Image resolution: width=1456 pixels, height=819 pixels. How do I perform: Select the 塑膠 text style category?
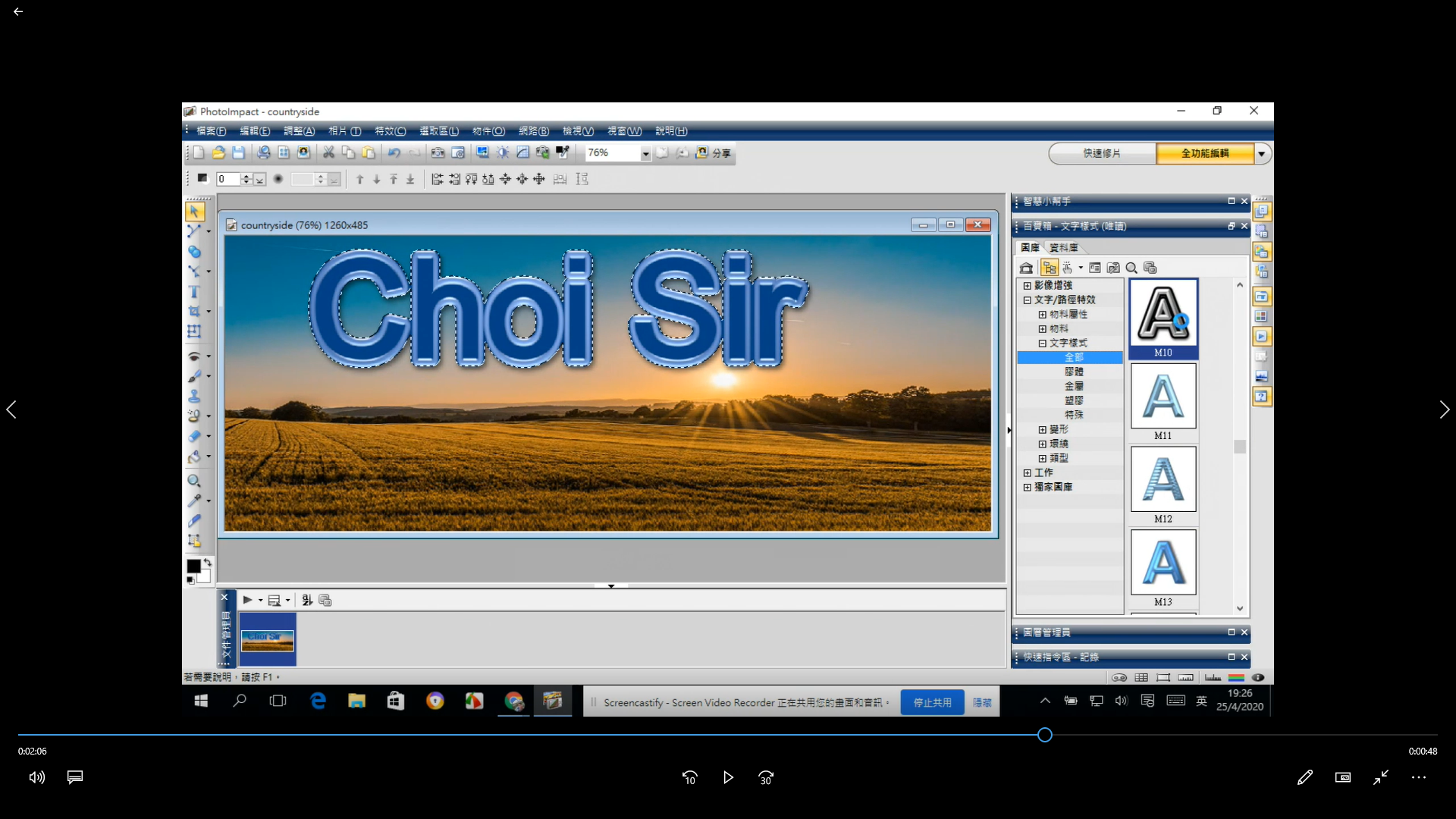1074,401
